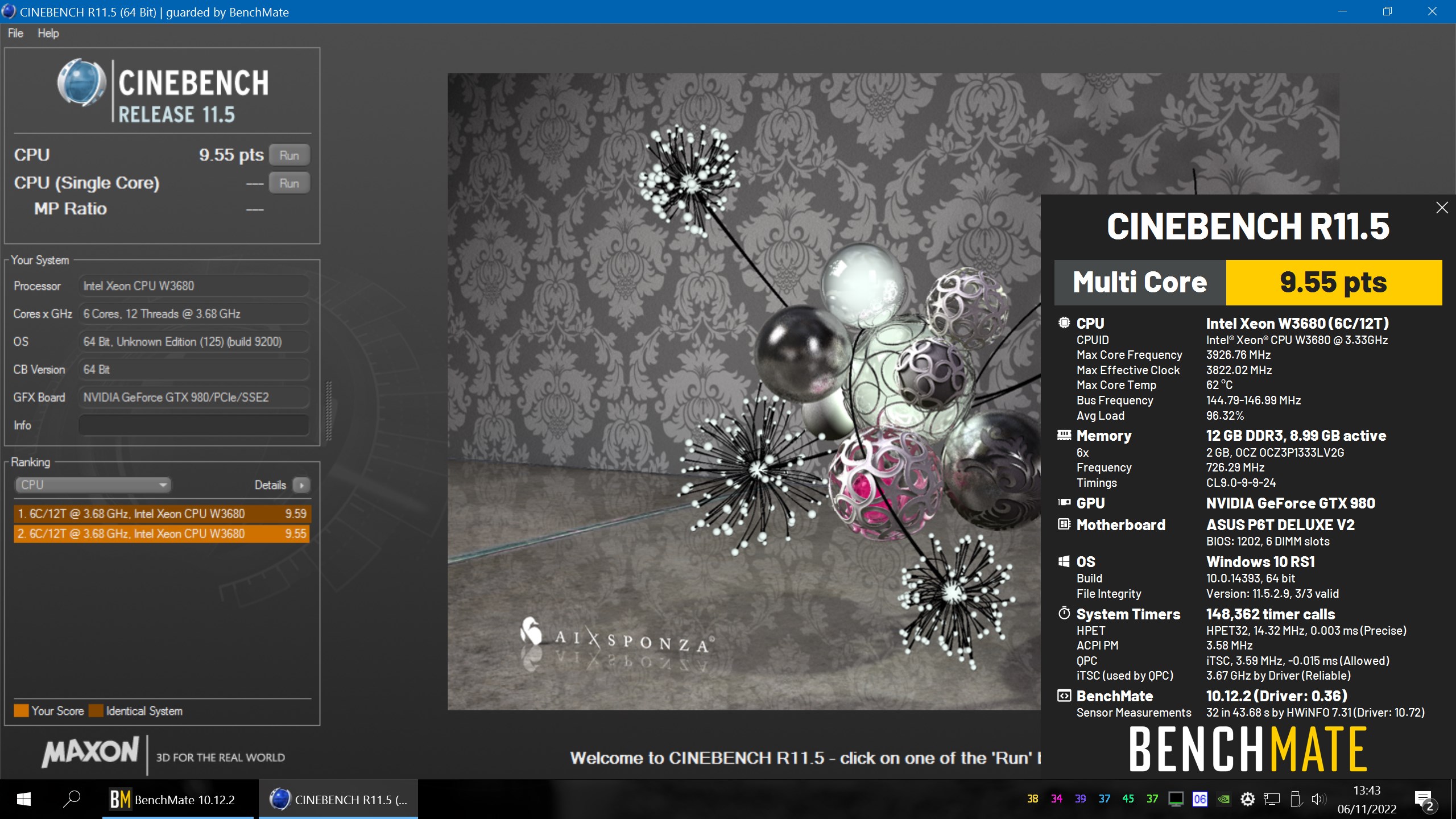Click the Processor field Intel Xeon CPU W3680
1456x819 pixels.
pos(194,286)
